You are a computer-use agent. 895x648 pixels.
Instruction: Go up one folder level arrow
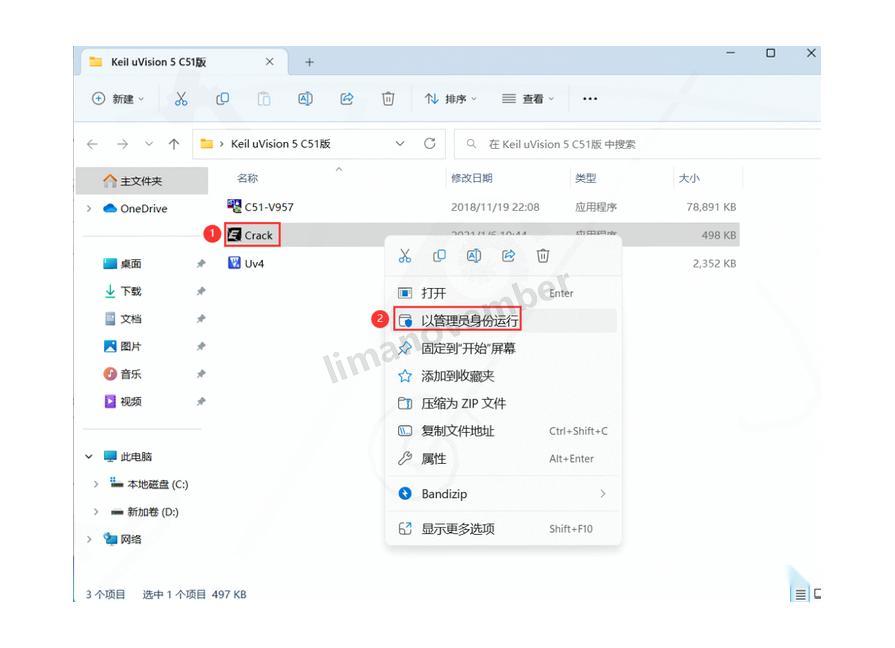pos(174,144)
